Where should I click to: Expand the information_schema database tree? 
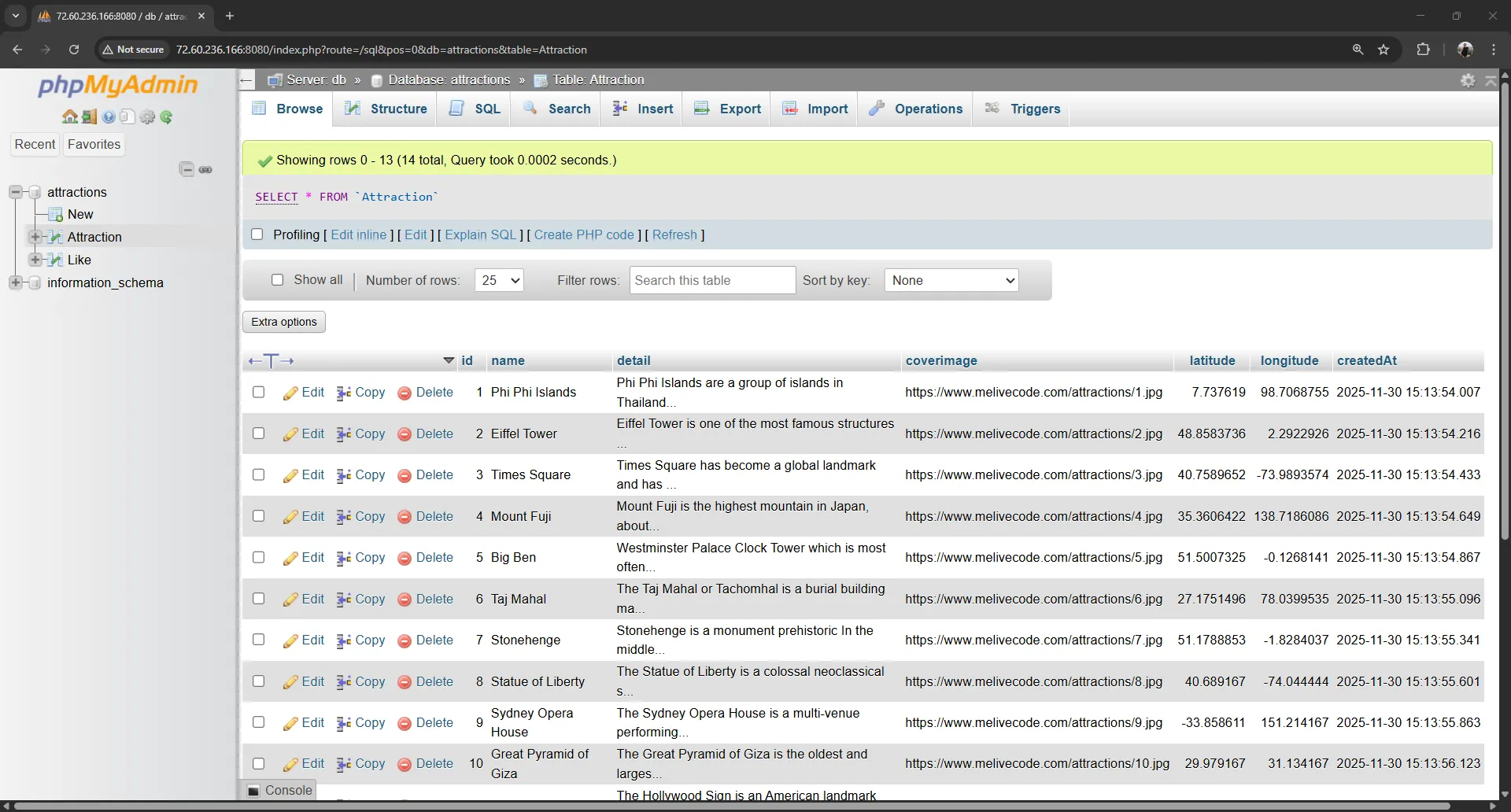pyautogui.click(x=16, y=283)
